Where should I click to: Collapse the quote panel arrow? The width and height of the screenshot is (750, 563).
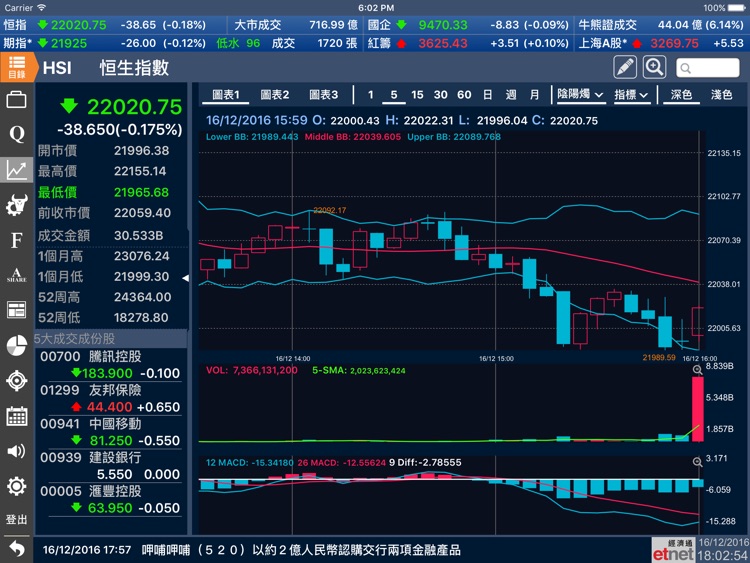[186, 278]
